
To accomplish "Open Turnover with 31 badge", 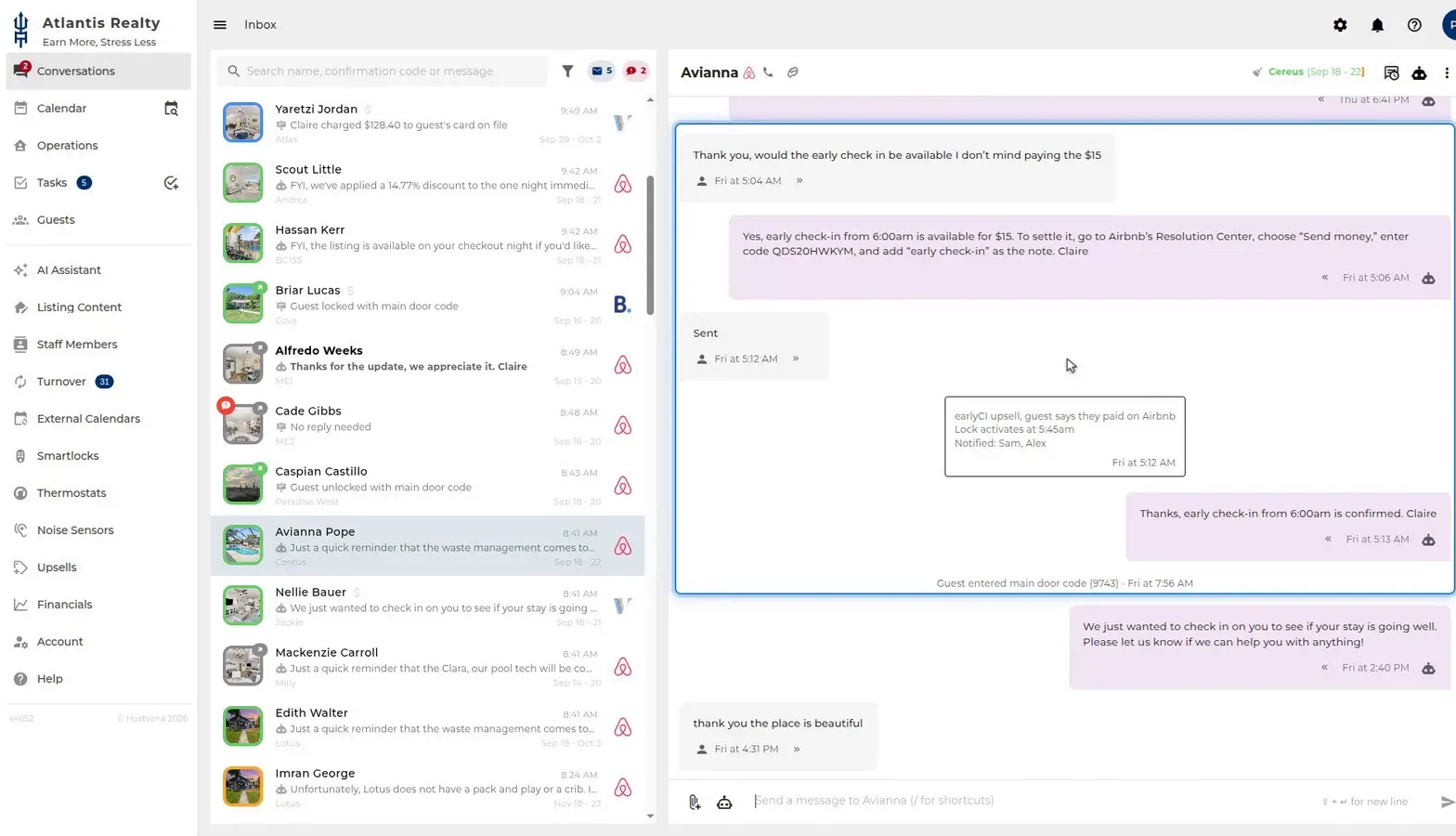I will click(x=98, y=382).
